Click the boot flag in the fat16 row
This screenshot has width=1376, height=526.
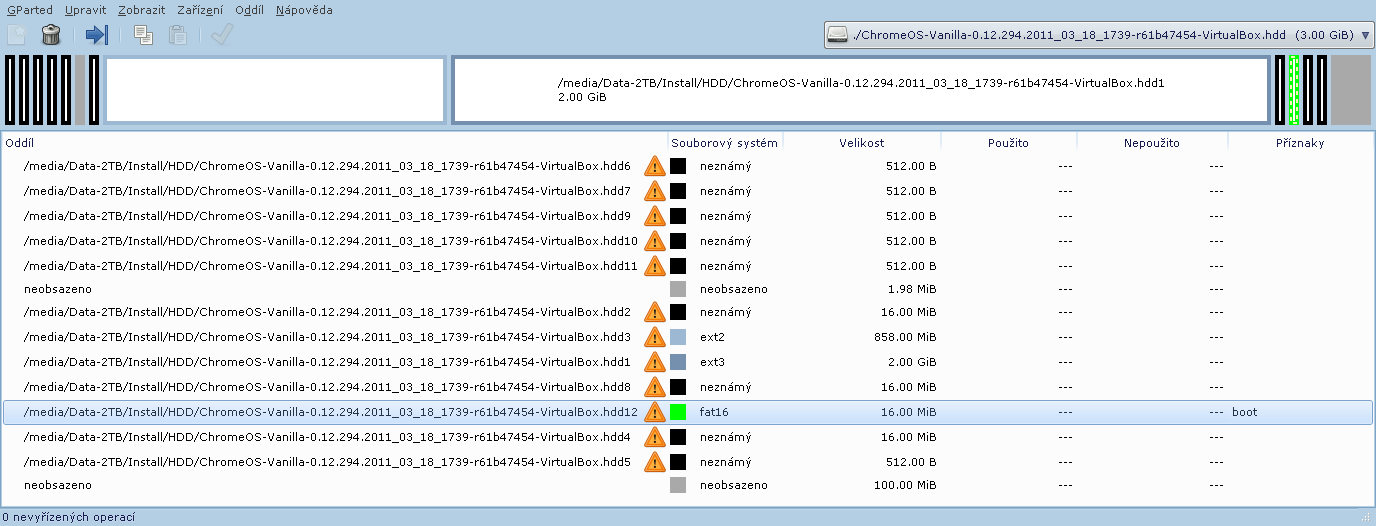coord(1245,412)
